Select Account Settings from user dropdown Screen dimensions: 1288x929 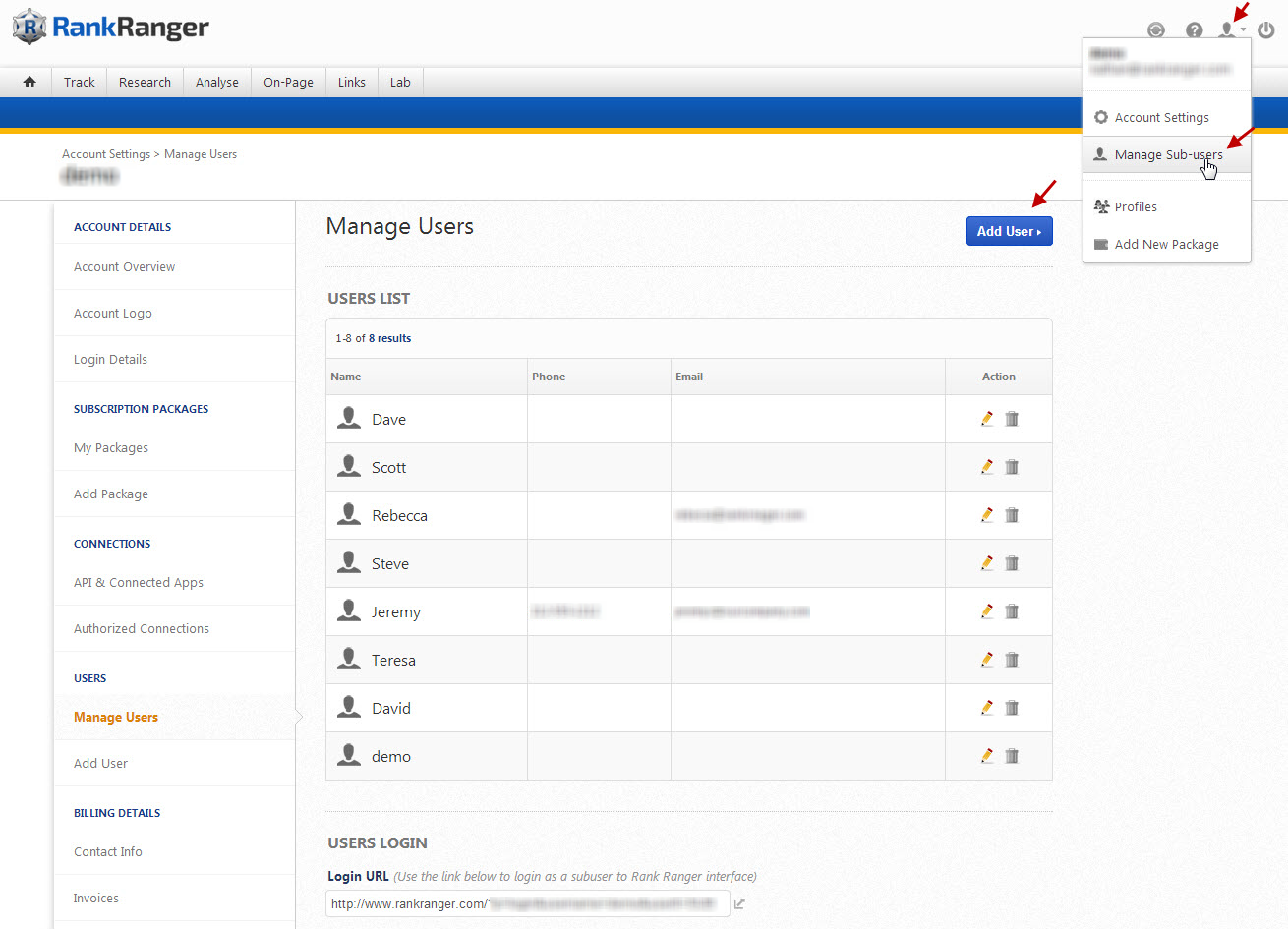(1161, 118)
